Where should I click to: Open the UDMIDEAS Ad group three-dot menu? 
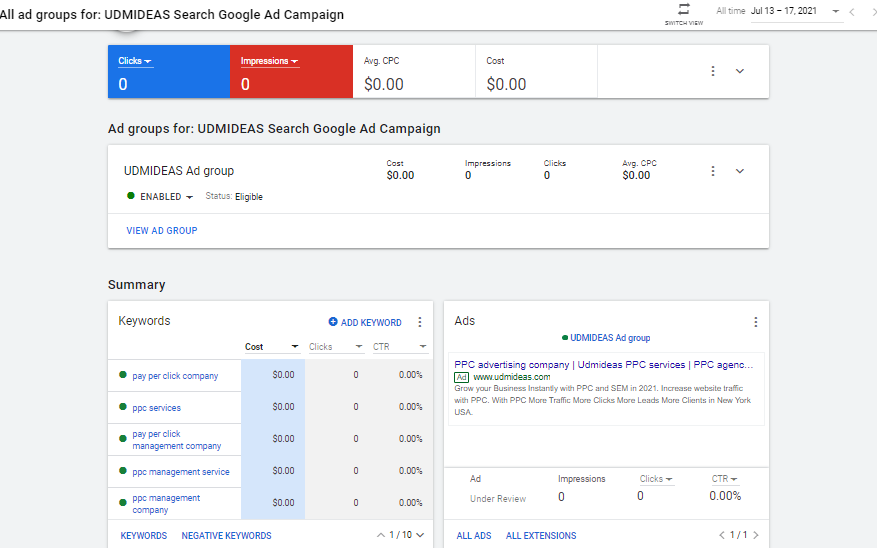(713, 171)
